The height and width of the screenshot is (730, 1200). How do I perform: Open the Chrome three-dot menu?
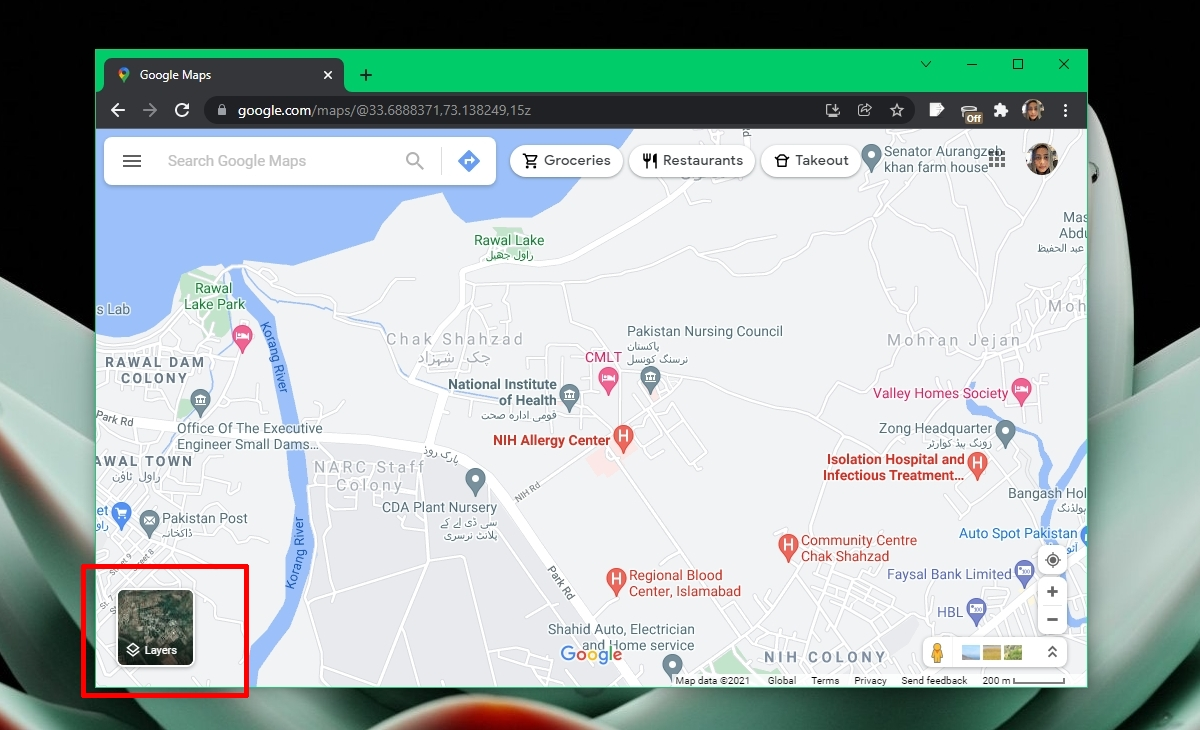(1066, 110)
